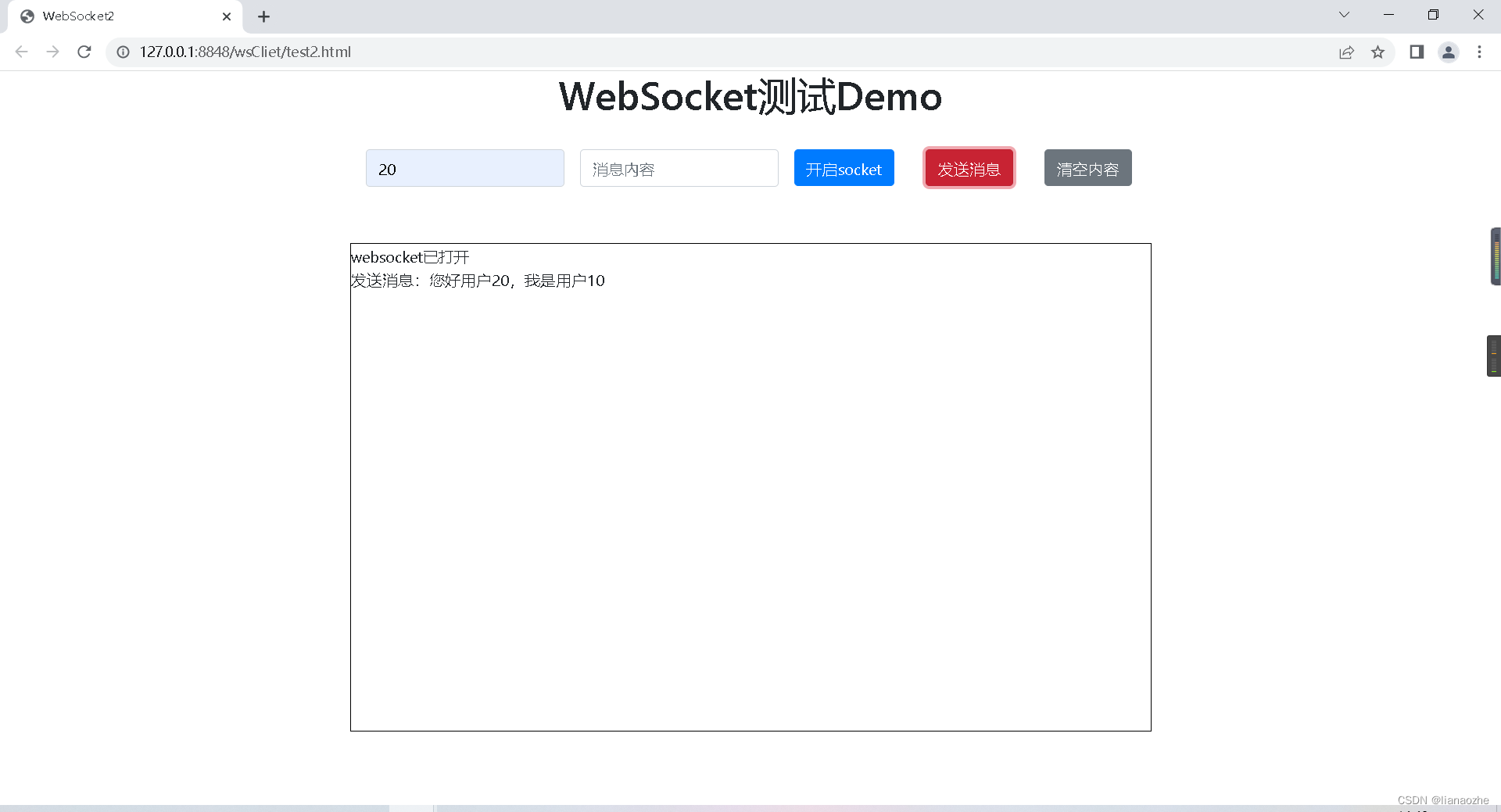1501x812 pixels.
Task: Click the 开启socket button
Action: (844, 168)
